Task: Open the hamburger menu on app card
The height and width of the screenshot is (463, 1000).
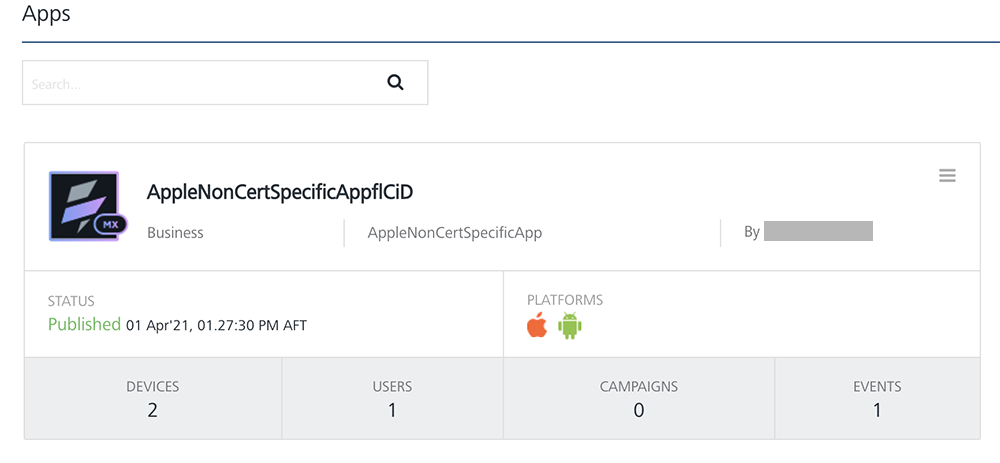Action: [x=947, y=176]
